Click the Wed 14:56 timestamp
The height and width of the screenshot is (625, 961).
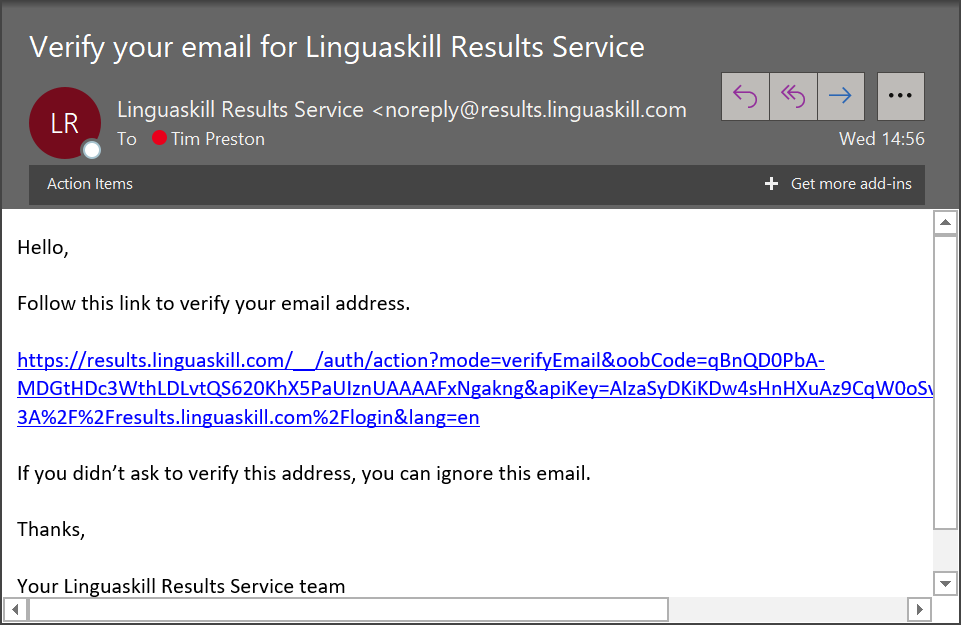[881, 139]
